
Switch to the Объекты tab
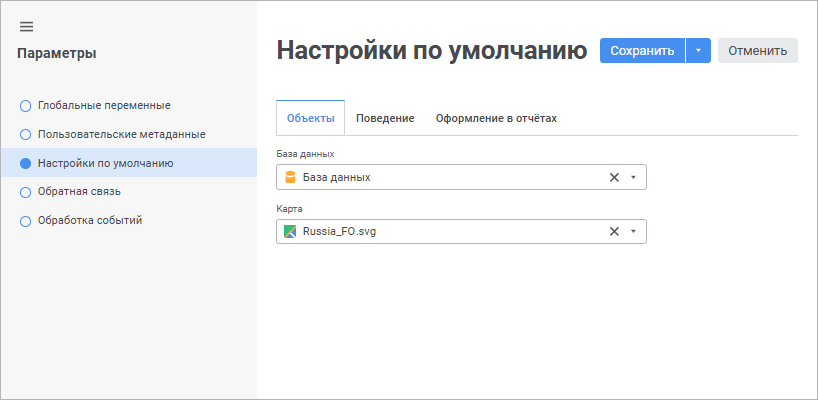coord(310,118)
